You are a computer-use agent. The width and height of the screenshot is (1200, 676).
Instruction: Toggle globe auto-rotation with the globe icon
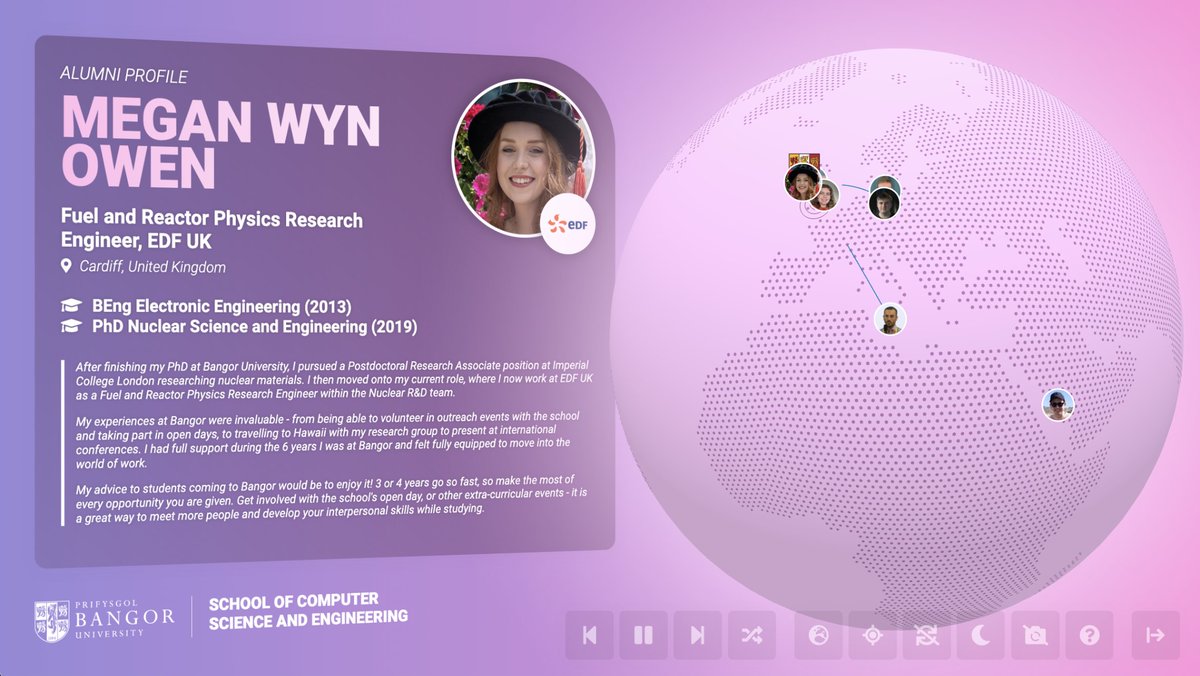pyautogui.click(x=818, y=635)
